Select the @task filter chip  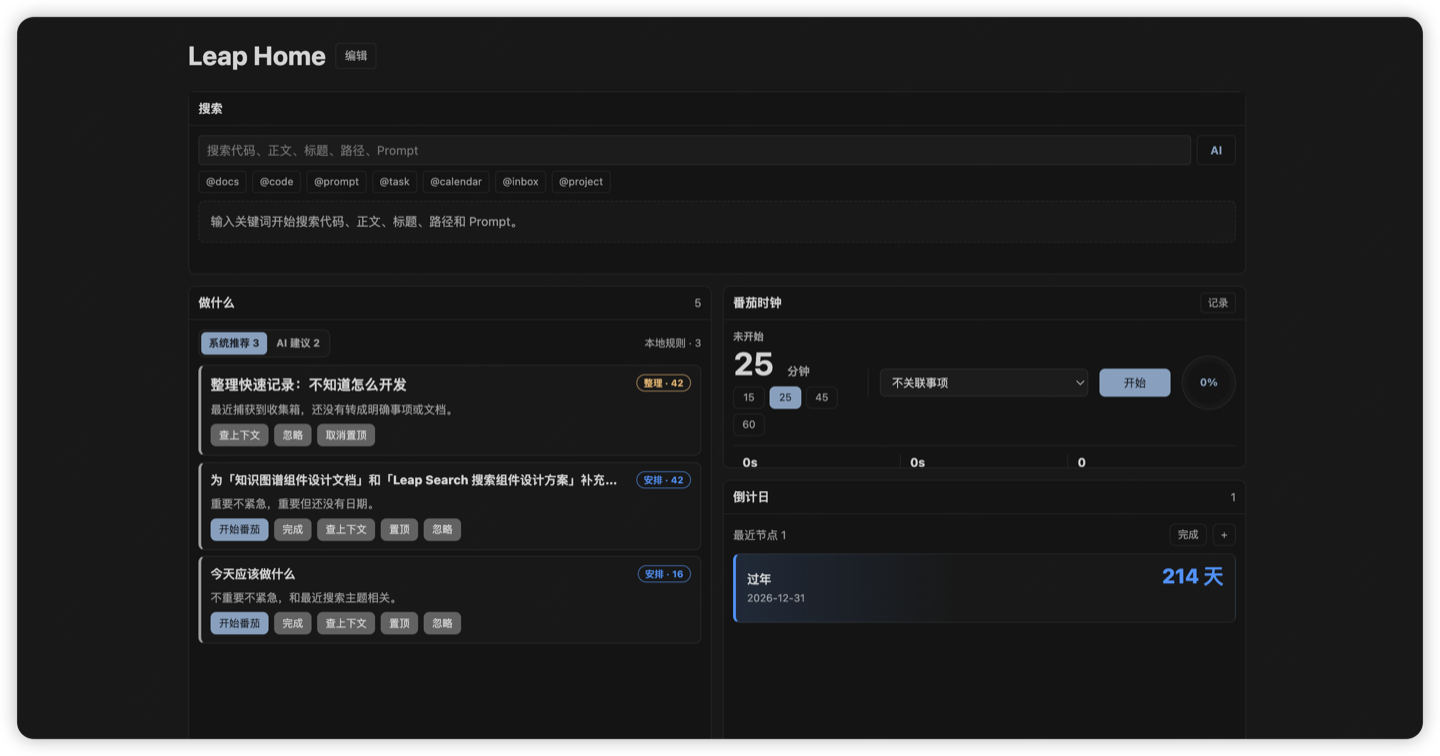(394, 182)
